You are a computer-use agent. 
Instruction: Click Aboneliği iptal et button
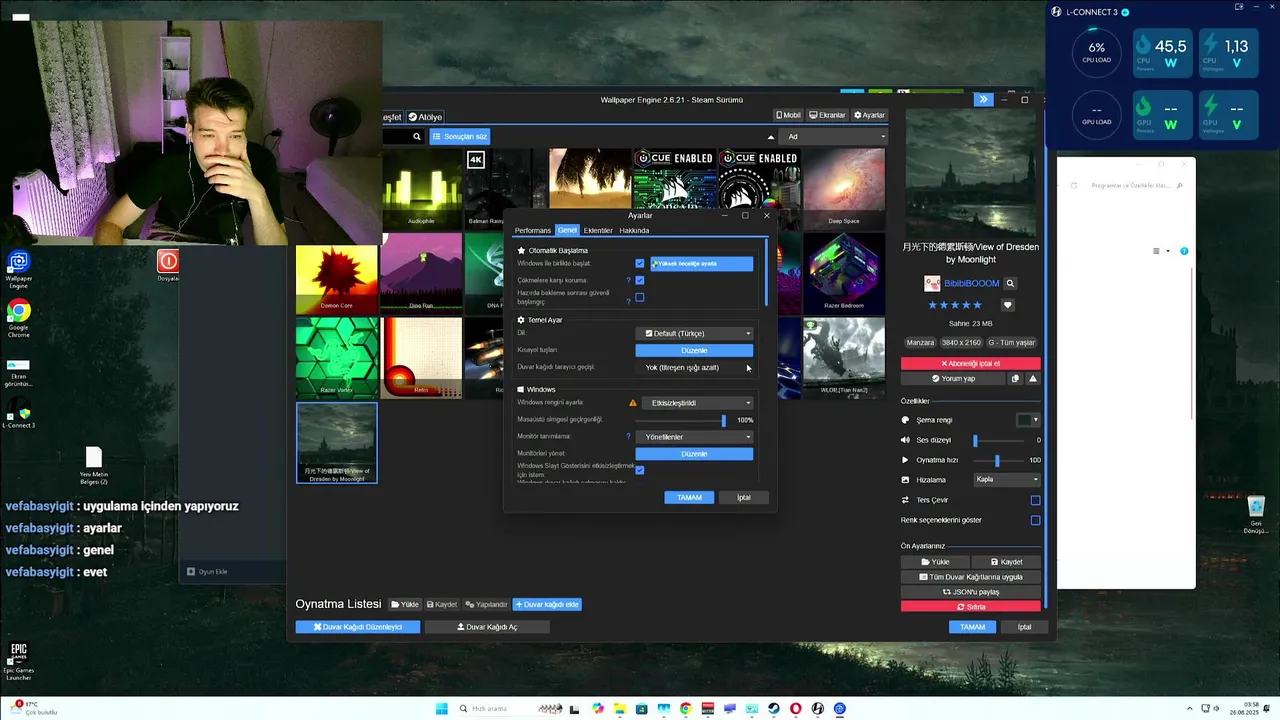(x=971, y=363)
